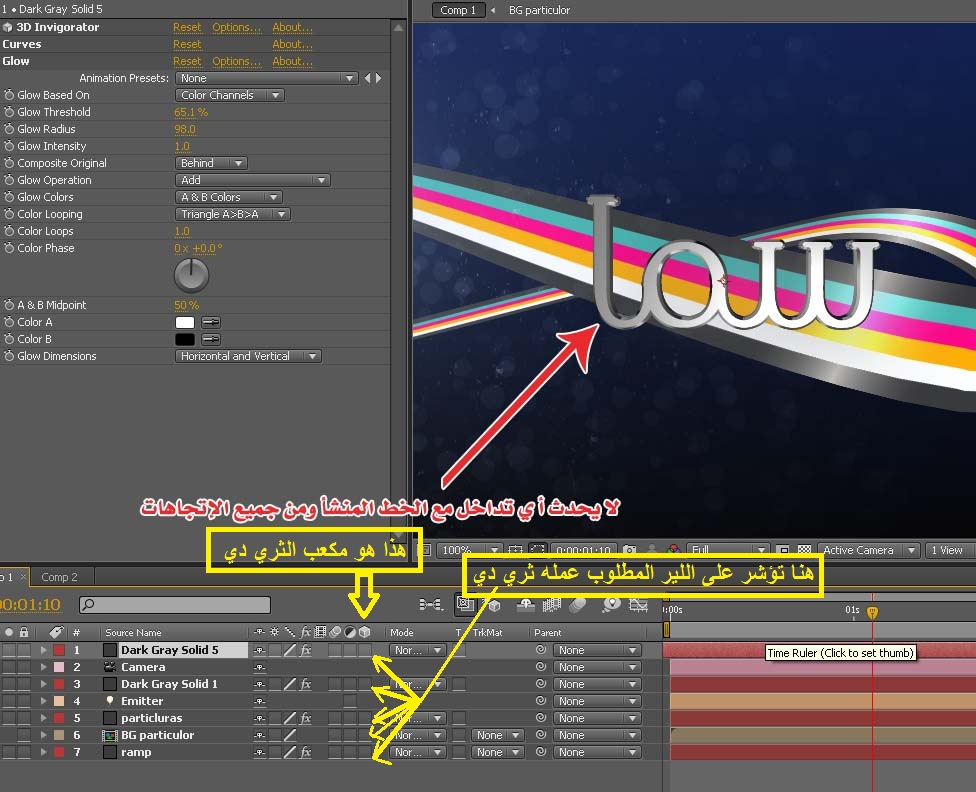Click the Mode column header
Screen dimensions: 976x792
401,633
